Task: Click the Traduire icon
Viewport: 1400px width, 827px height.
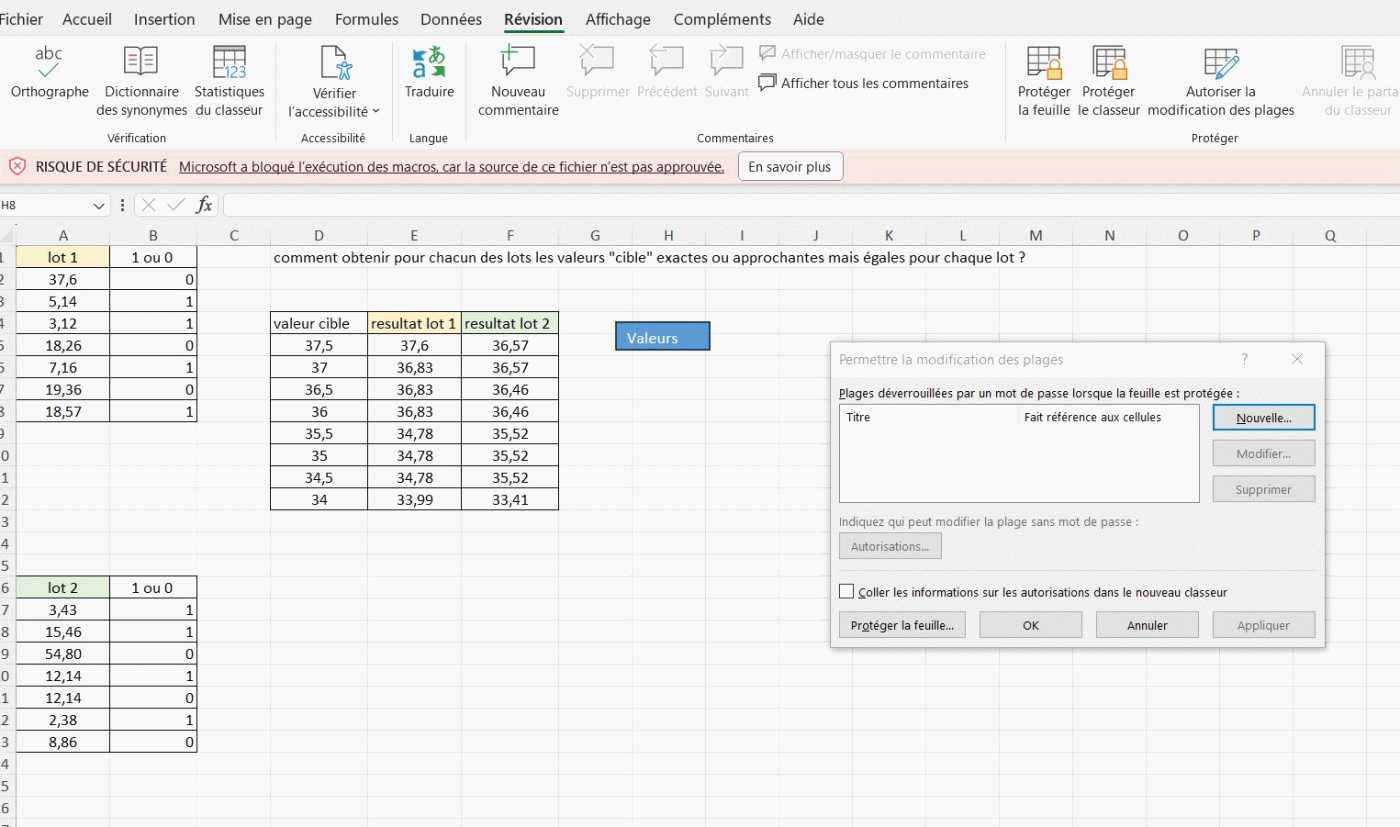Action: coord(429,62)
